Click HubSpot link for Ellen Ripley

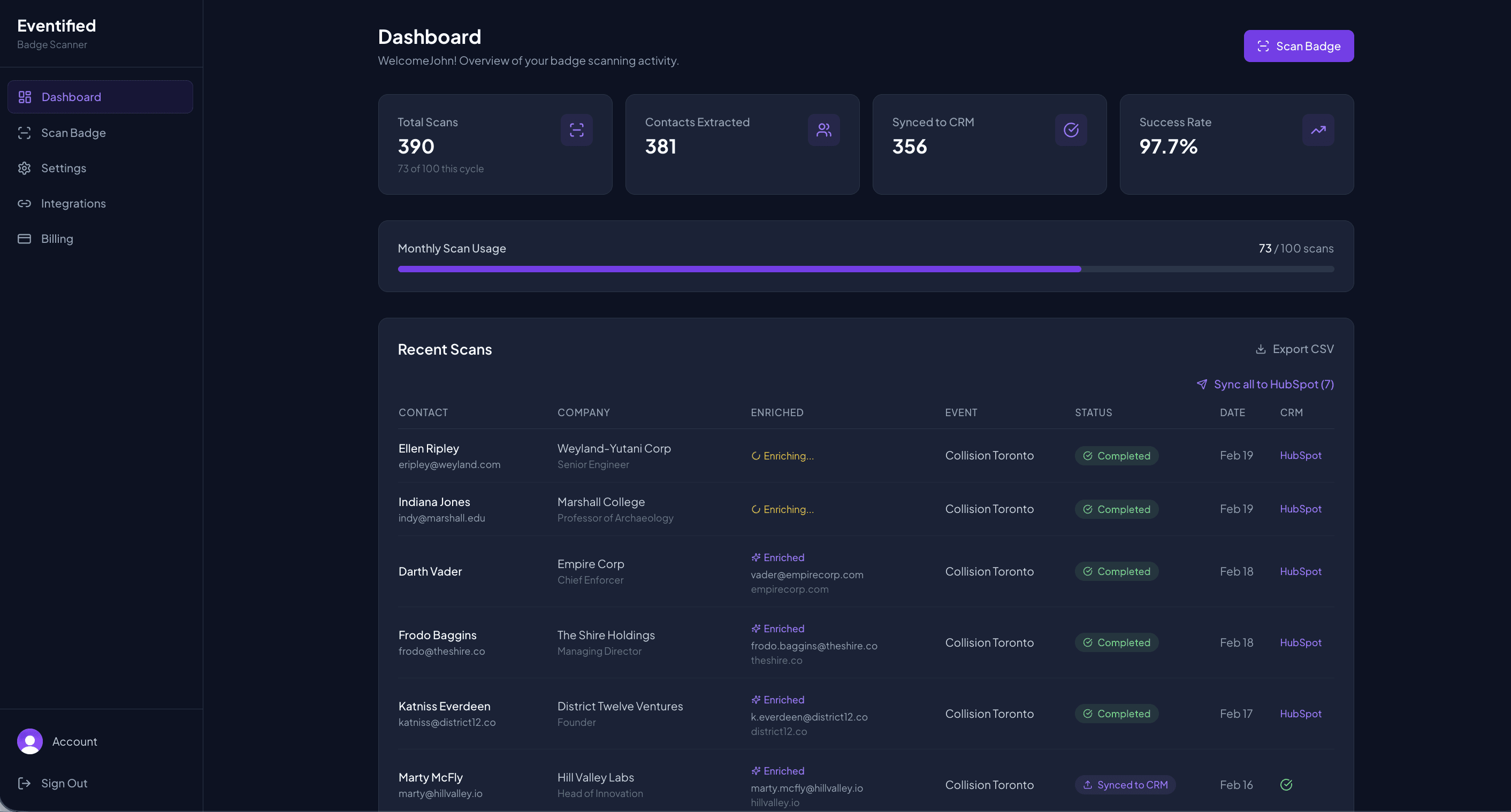click(1300, 456)
